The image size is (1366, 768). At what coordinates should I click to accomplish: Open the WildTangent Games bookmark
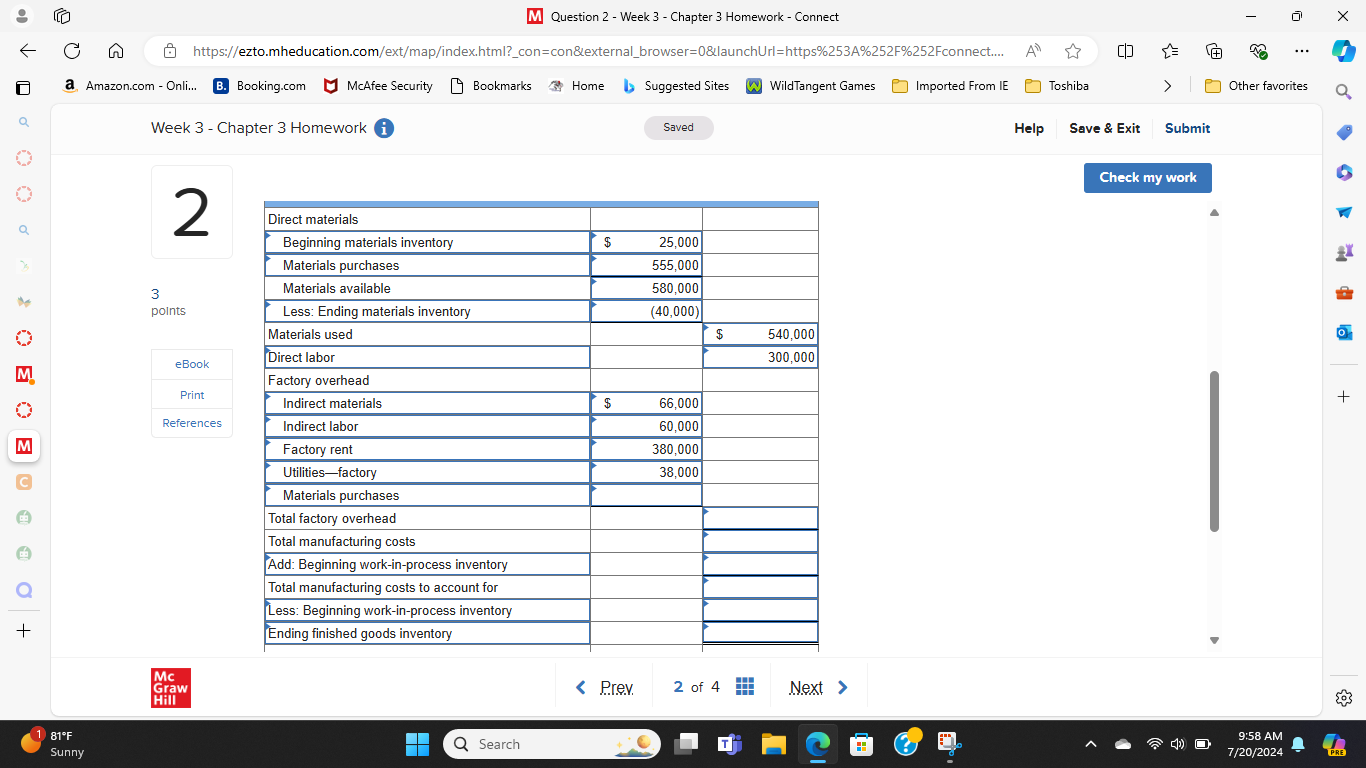[811, 86]
